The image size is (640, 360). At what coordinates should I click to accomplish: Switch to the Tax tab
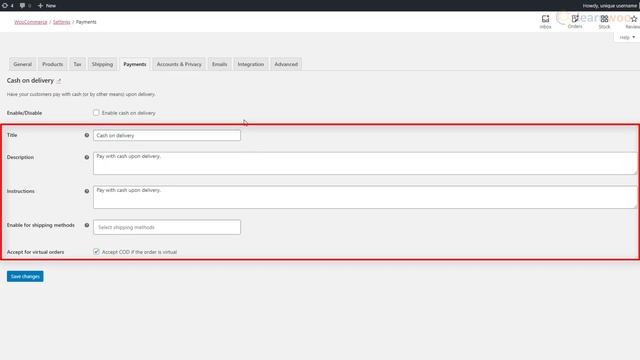click(x=77, y=64)
